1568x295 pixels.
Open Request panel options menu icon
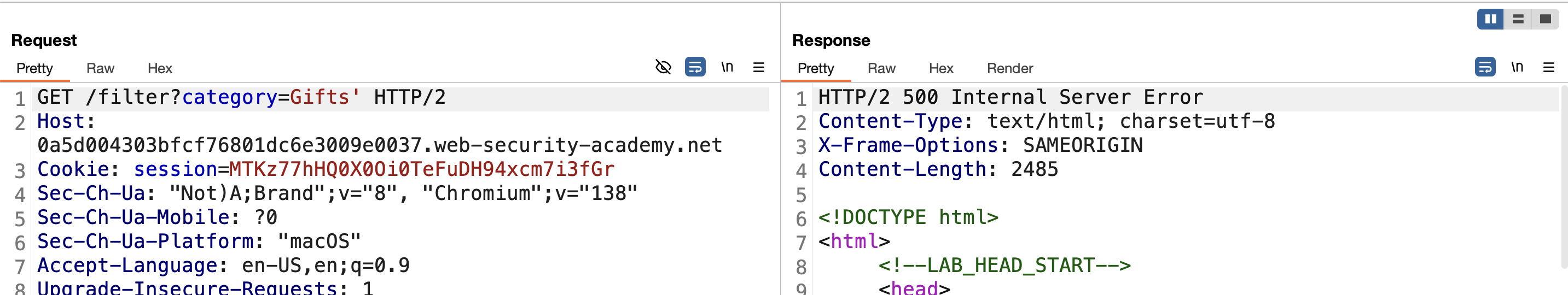pyautogui.click(x=758, y=67)
